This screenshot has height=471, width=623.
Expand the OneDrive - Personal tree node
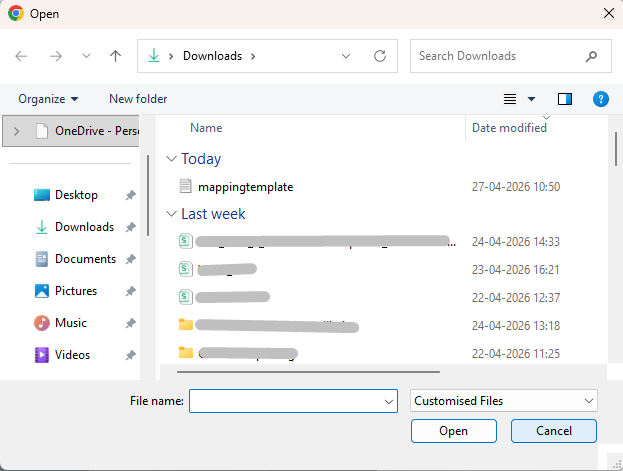[x=16, y=131]
